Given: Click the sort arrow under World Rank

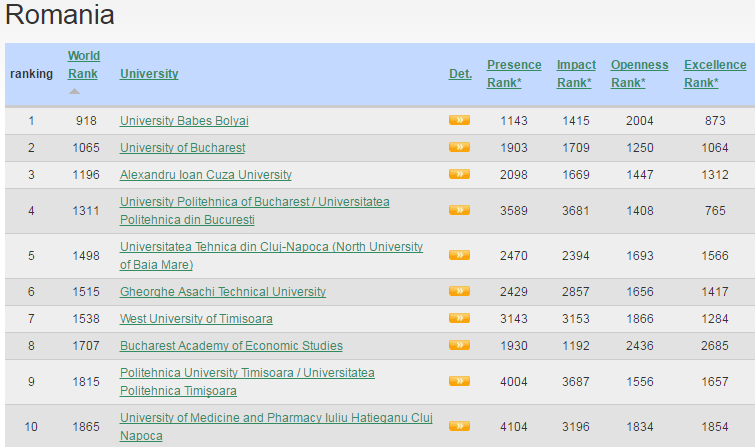Looking at the screenshot, I should (74, 91).
